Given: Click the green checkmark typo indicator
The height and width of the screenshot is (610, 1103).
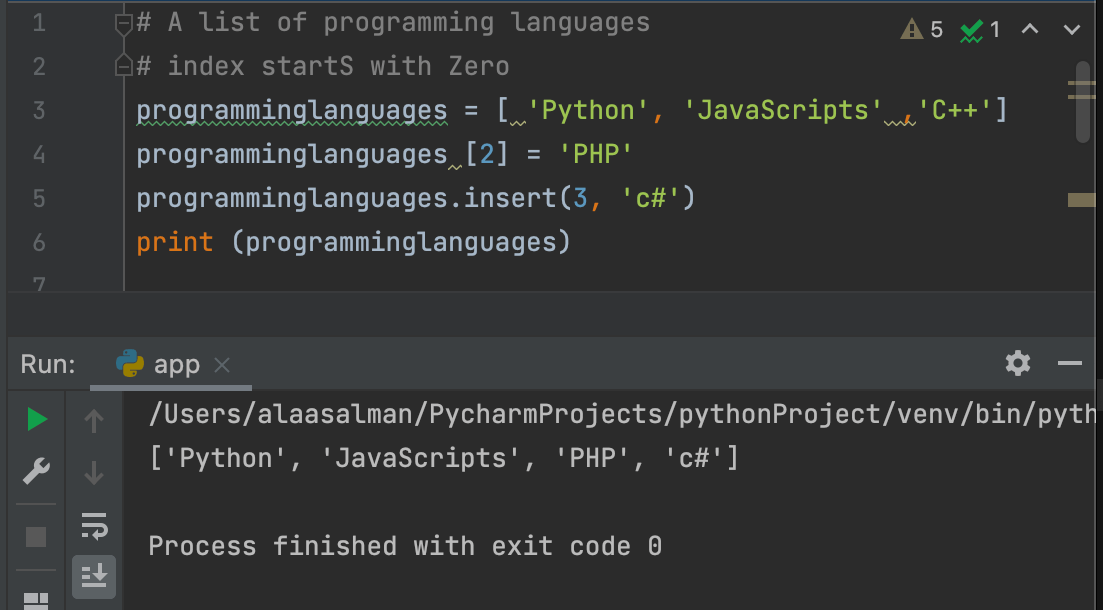Looking at the screenshot, I should [x=979, y=30].
